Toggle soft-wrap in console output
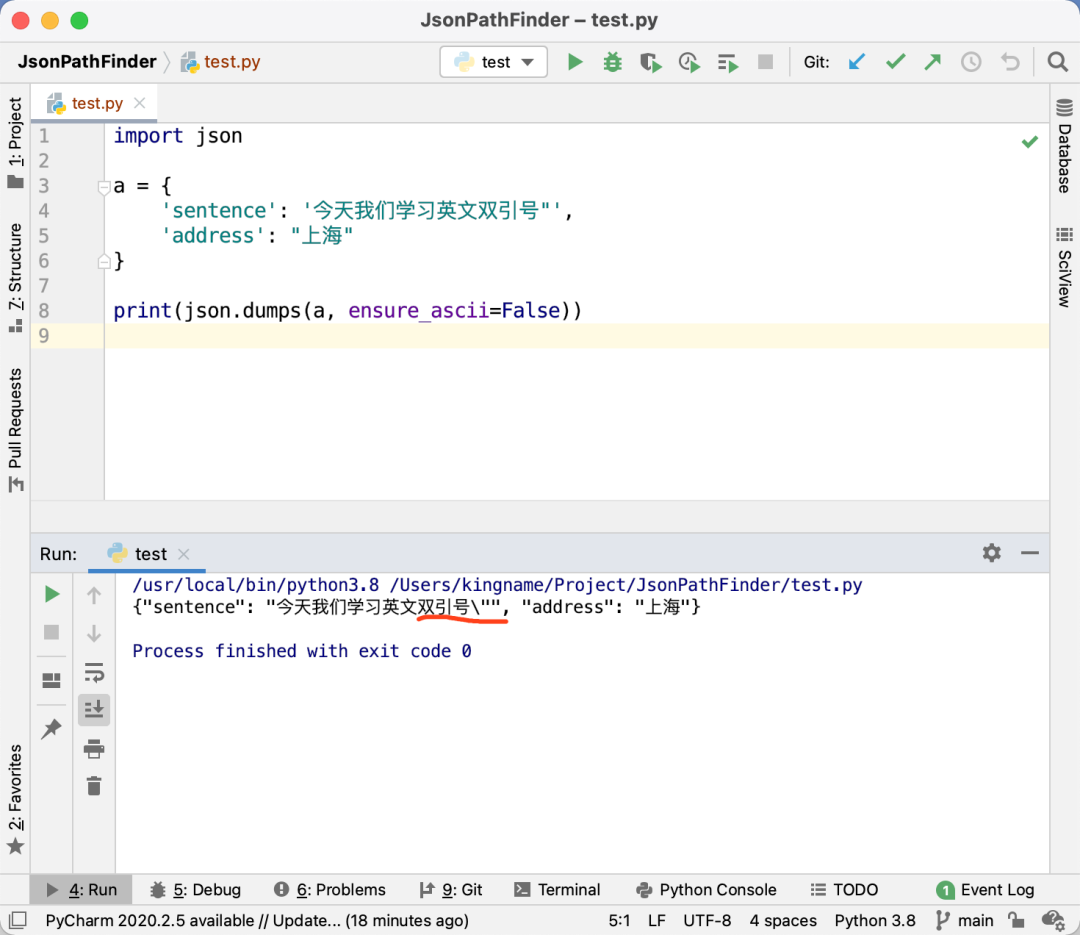The image size is (1080, 935). 94,672
